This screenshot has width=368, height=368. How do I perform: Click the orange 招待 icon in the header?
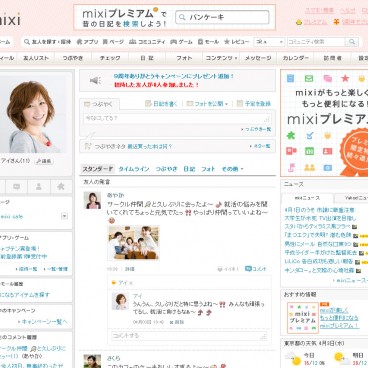coord(336,22)
